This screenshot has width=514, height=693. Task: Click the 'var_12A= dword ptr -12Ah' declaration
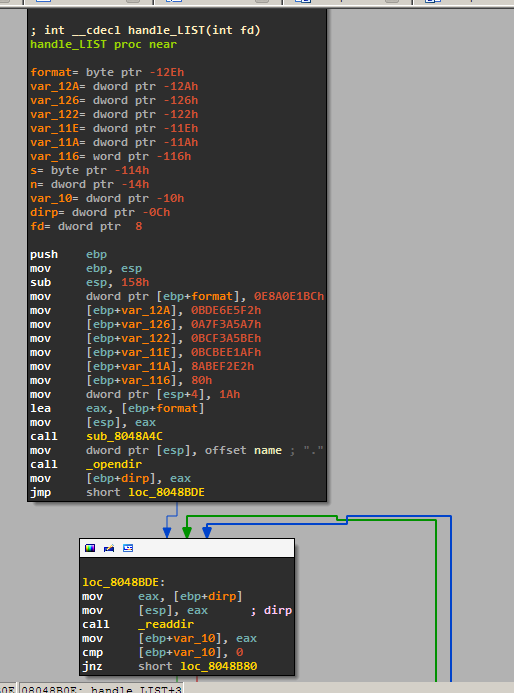click(x=114, y=86)
